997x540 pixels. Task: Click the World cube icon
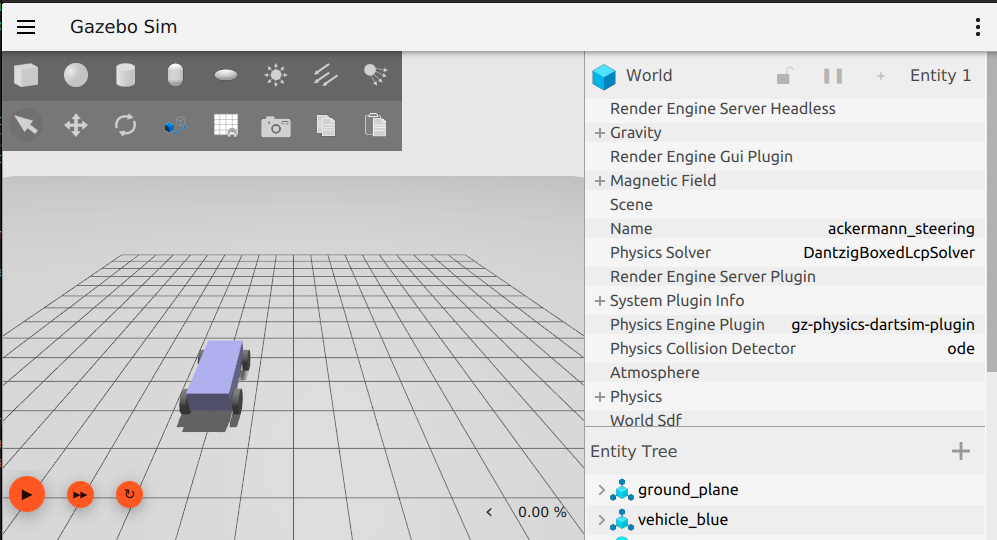(x=603, y=76)
